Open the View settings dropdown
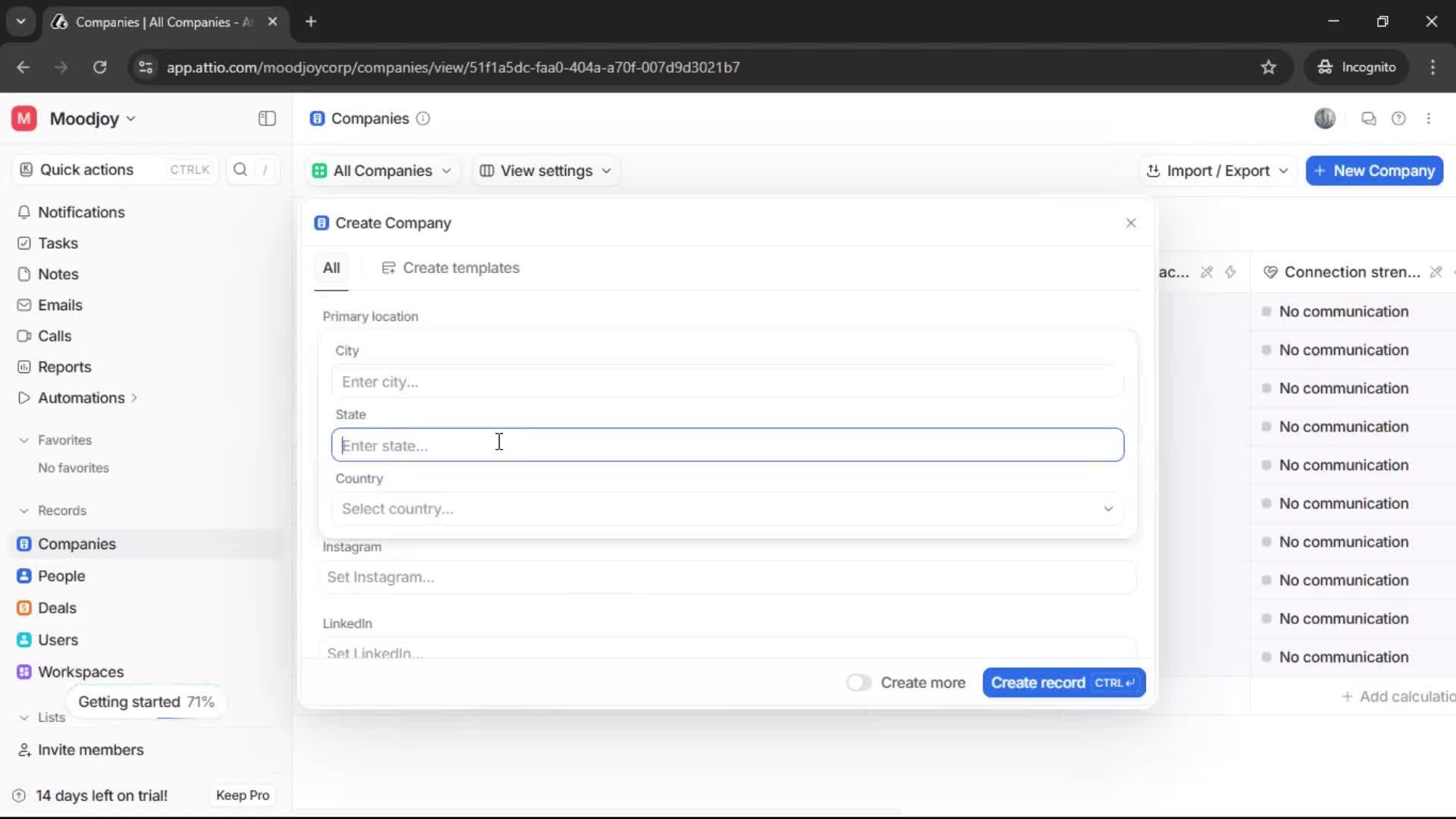Screen dimensions: 1456x819 544,171
